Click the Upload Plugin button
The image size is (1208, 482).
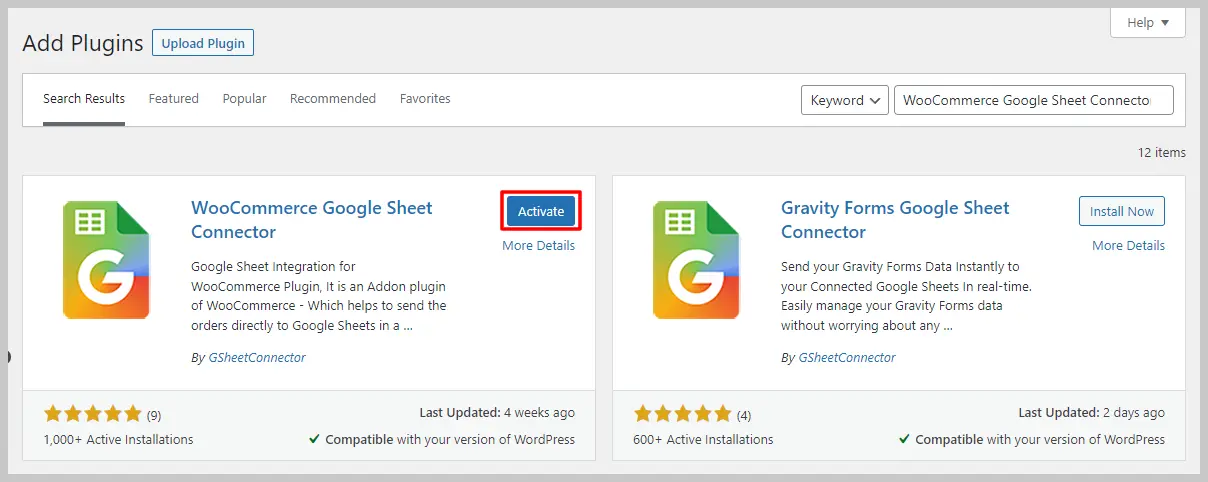203,43
